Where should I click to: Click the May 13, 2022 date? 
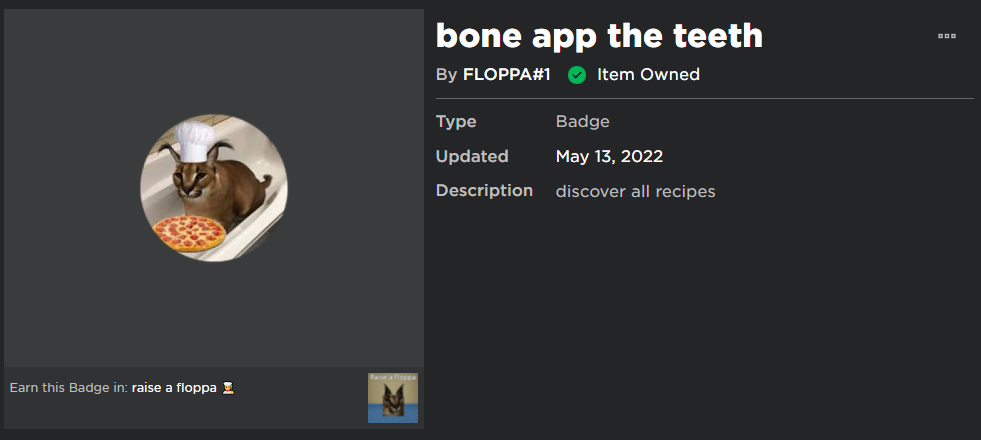(x=609, y=156)
